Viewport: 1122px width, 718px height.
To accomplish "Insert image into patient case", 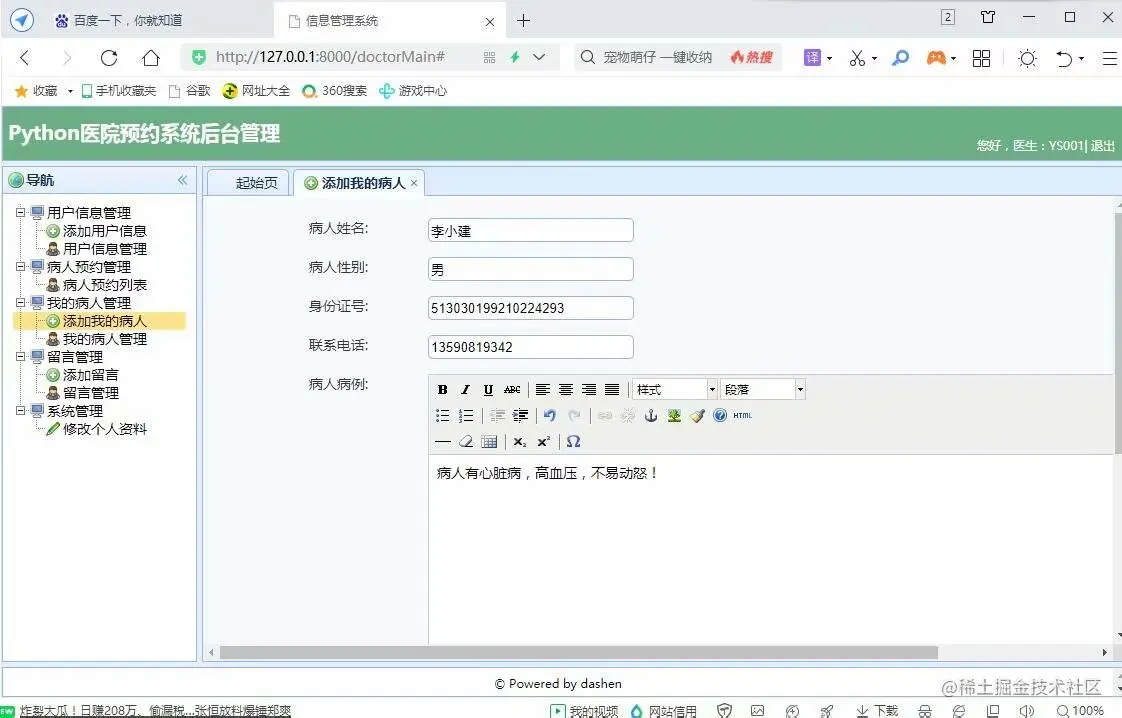I will click(673, 415).
